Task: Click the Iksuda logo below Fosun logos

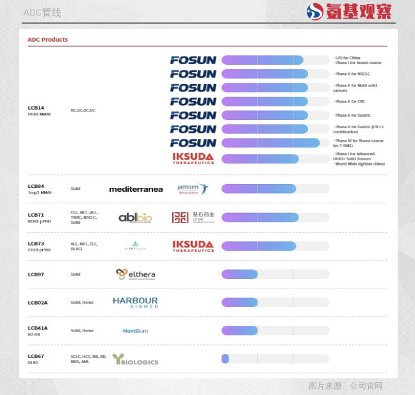Action: pos(193,158)
